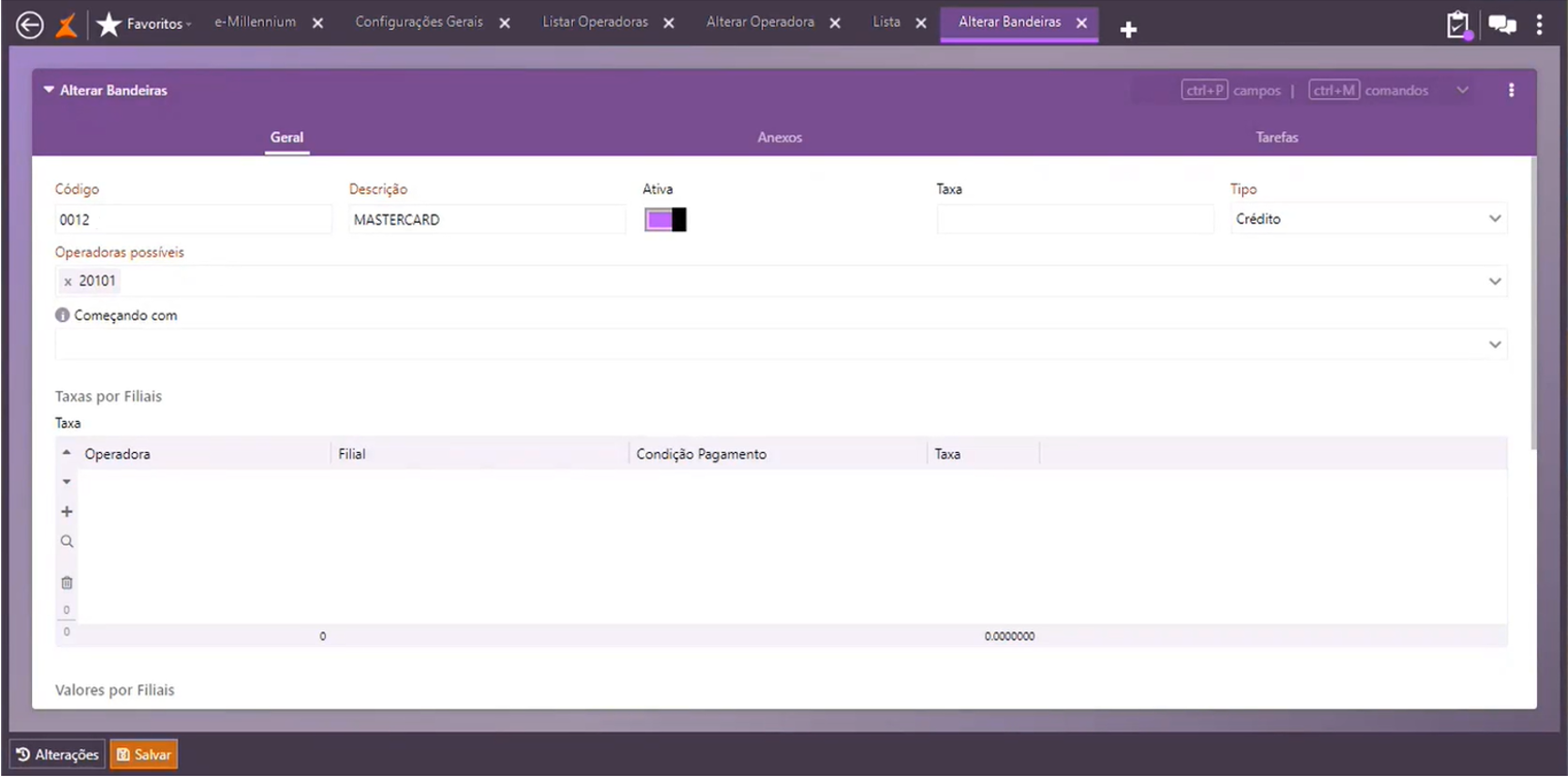Screen dimensions: 1568x777
Task: Close the Alterar Bandeiras tab
Action: [x=1082, y=22]
